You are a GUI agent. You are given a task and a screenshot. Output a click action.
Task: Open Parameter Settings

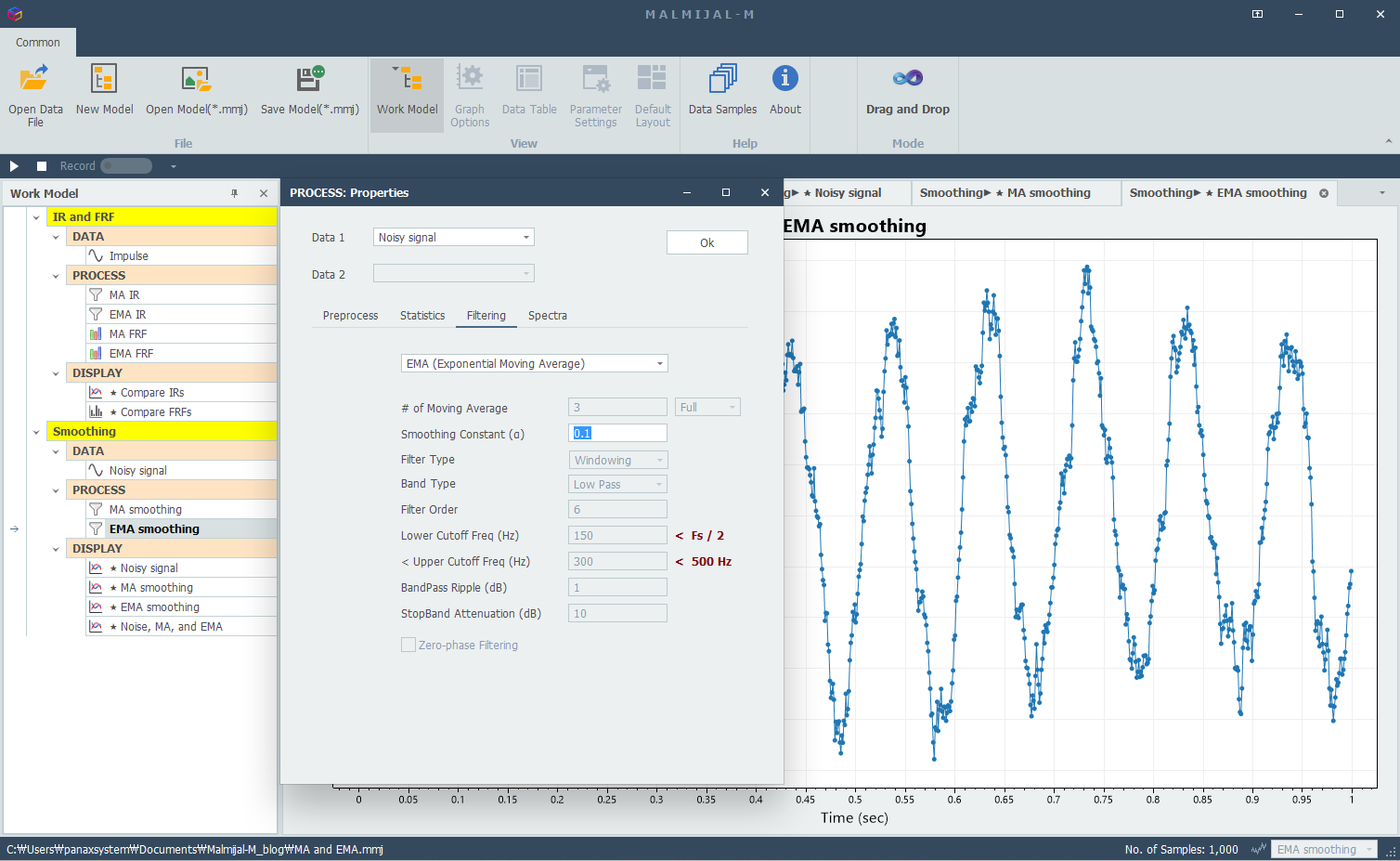595,95
